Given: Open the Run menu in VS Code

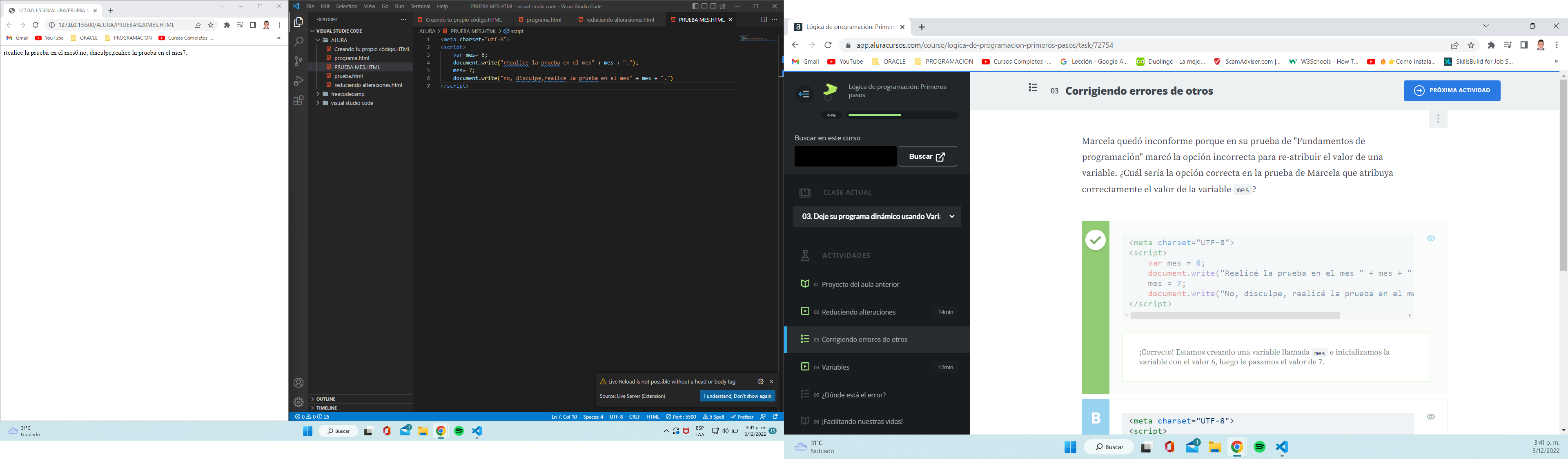Looking at the screenshot, I should [399, 6].
